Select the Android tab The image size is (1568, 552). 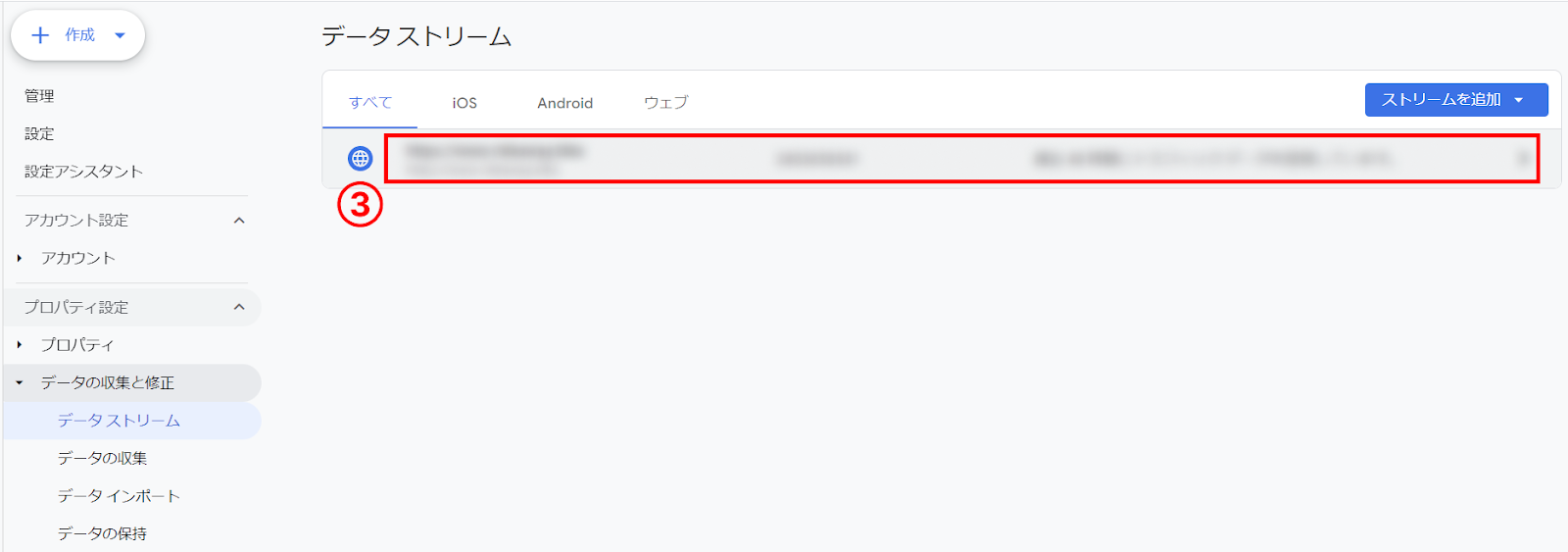coord(564,103)
